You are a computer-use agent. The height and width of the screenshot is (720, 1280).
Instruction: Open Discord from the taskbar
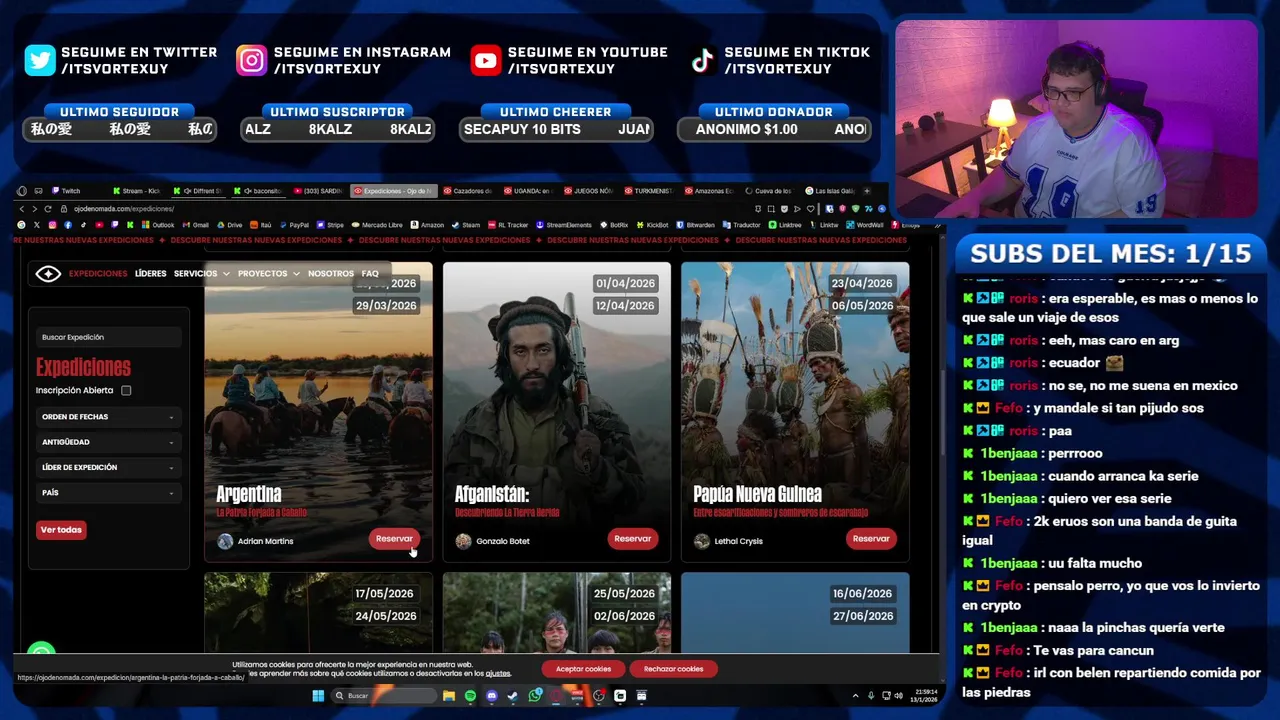[491, 695]
